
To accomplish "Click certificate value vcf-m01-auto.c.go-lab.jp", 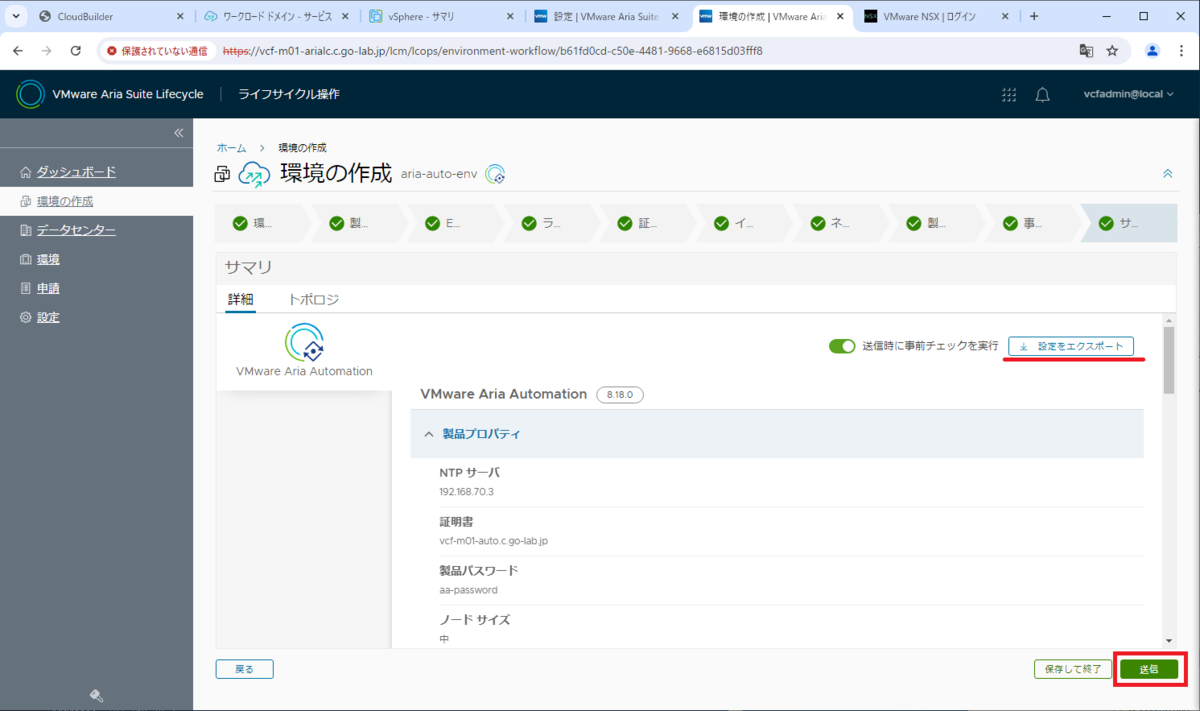I will click(494, 540).
